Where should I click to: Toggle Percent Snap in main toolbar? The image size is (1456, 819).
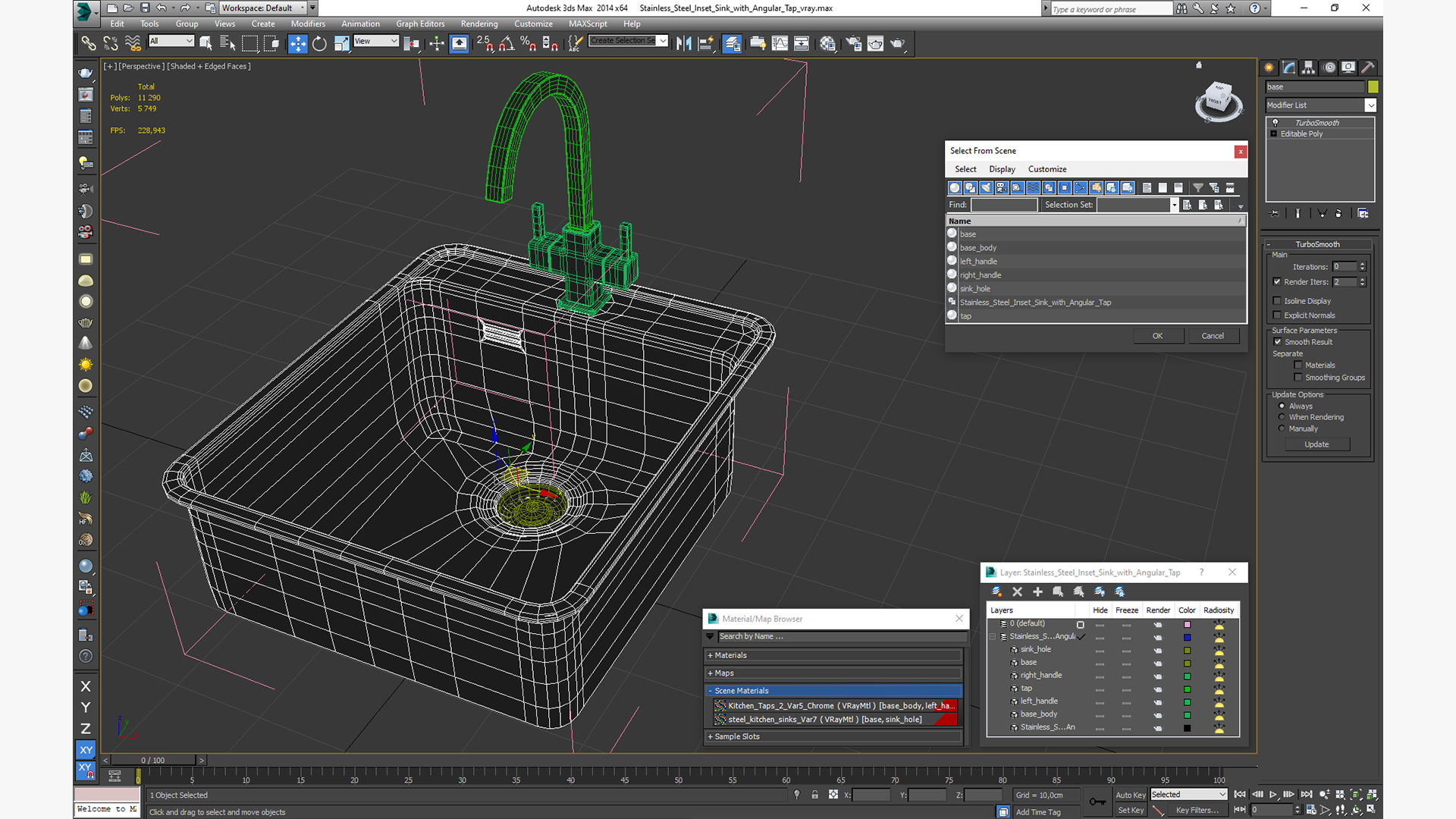click(x=529, y=43)
